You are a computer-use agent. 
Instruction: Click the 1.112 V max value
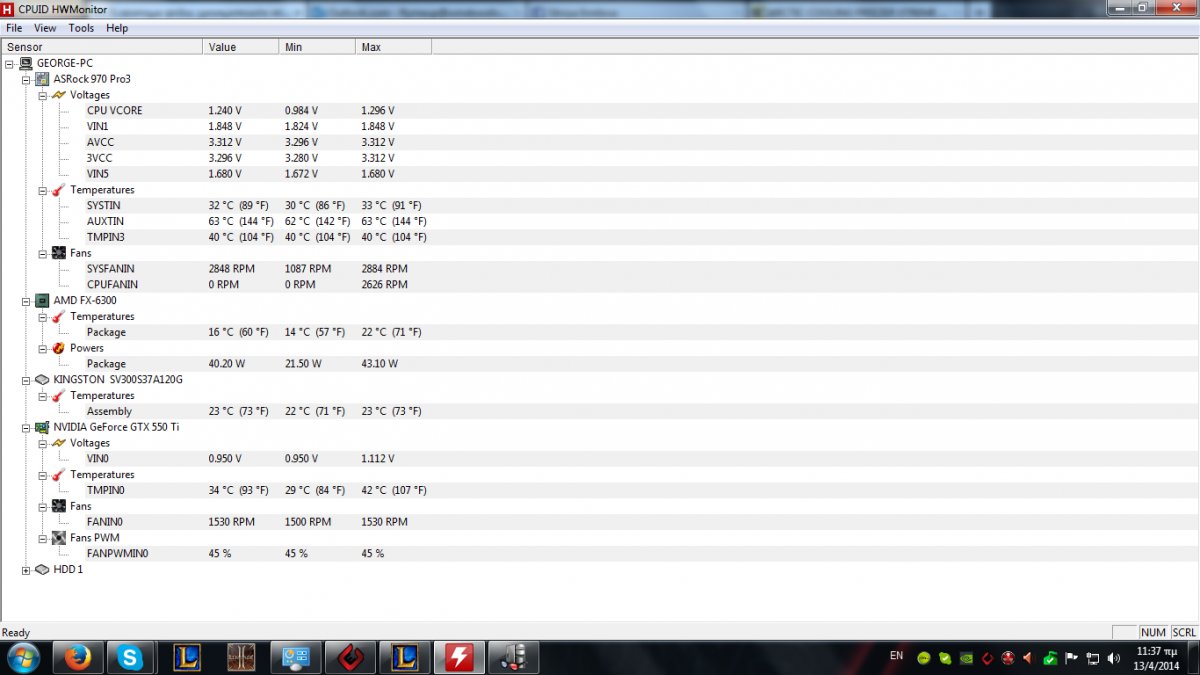click(x=377, y=459)
